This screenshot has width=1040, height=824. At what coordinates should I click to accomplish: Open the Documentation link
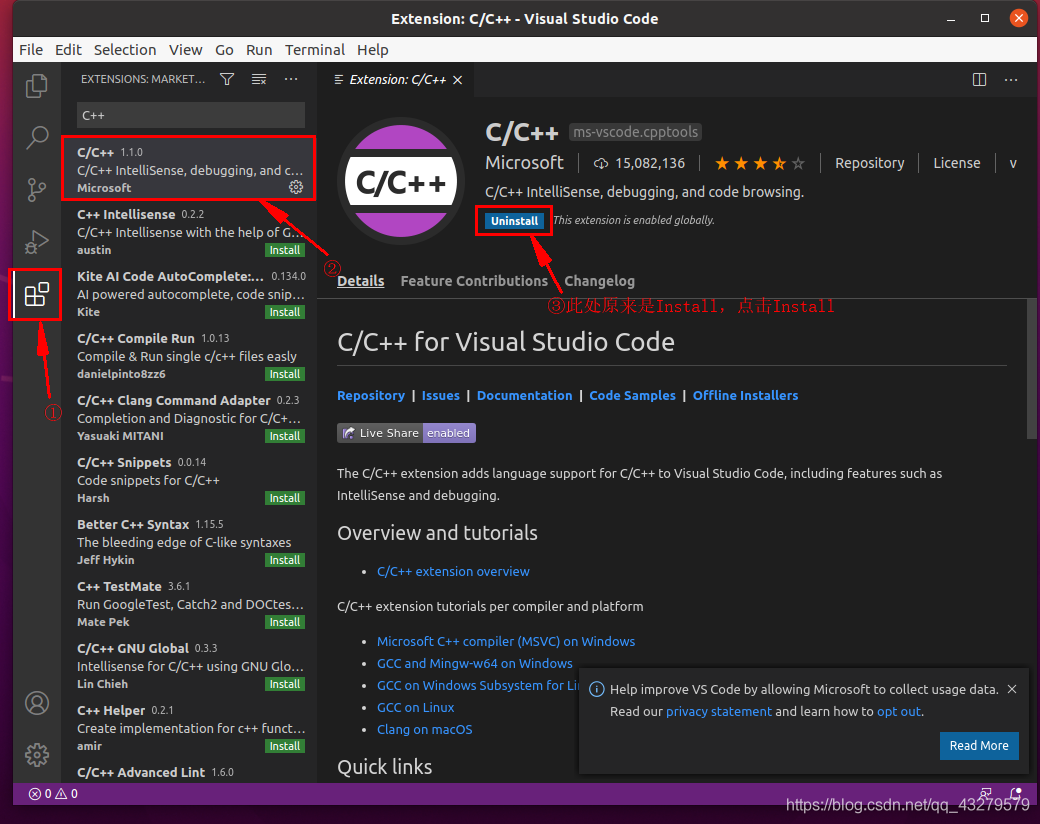524,395
